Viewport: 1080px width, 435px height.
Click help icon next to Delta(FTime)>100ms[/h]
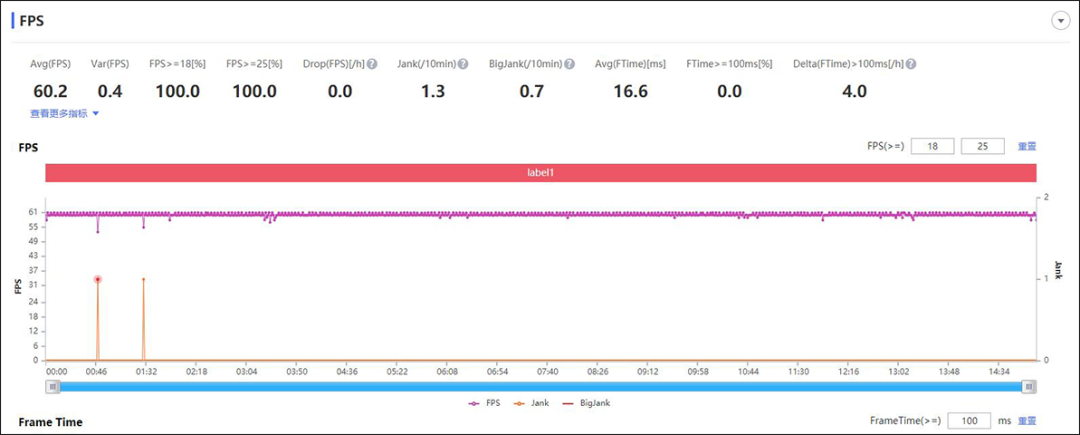point(911,64)
